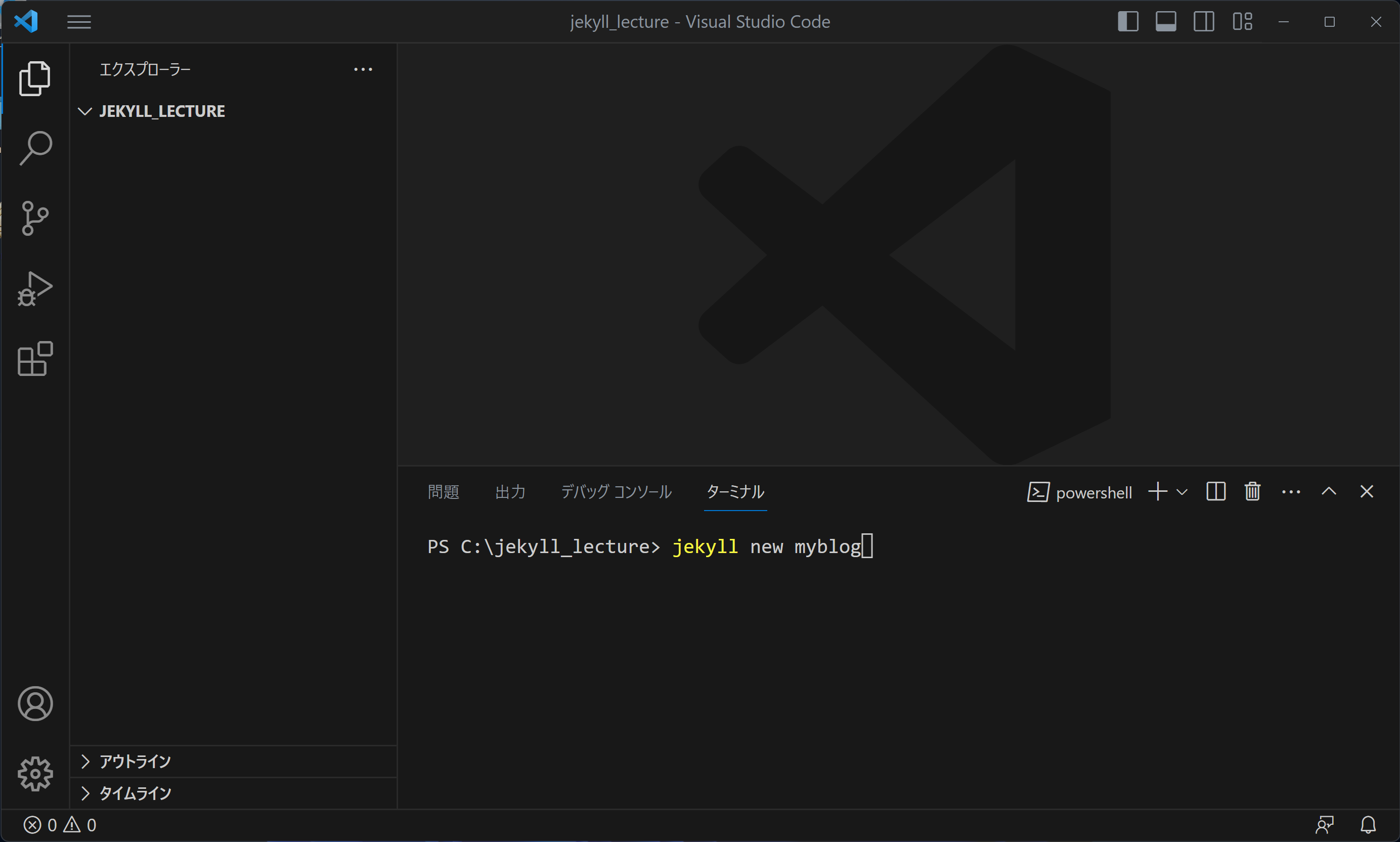Select the ターミナル panel tab
Viewport: 1400px width, 842px height.
(735, 492)
